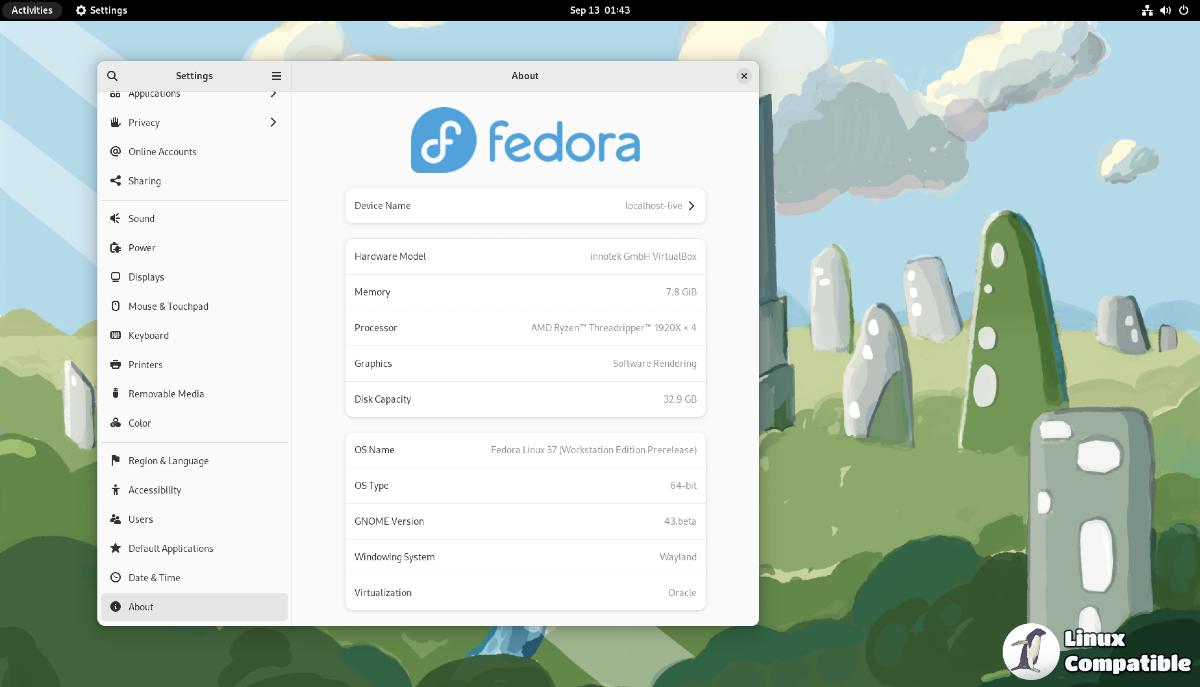Image resolution: width=1200 pixels, height=687 pixels.
Task: Select the Default Applications entry
Action: coord(170,549)
